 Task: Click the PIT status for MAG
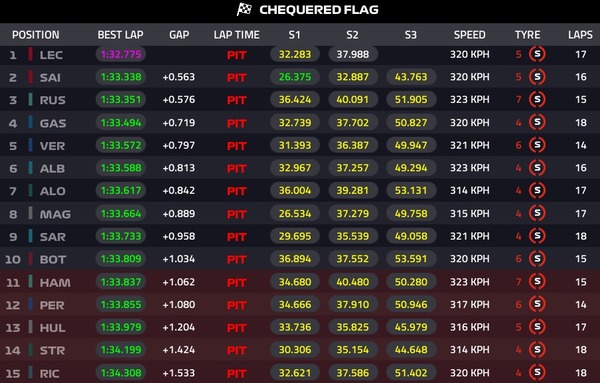pos(236,214)
